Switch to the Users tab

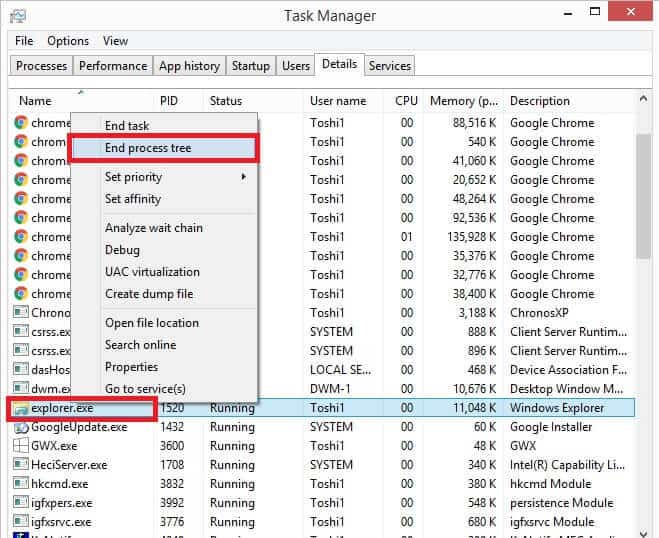[x=296, y=66]
